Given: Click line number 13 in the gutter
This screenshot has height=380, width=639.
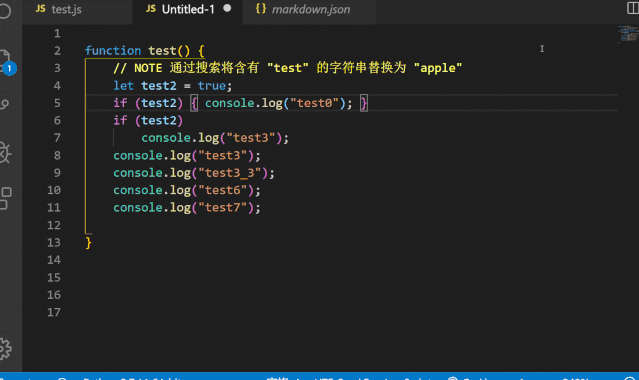Looking at the screenshot, I should click(54, 243).
